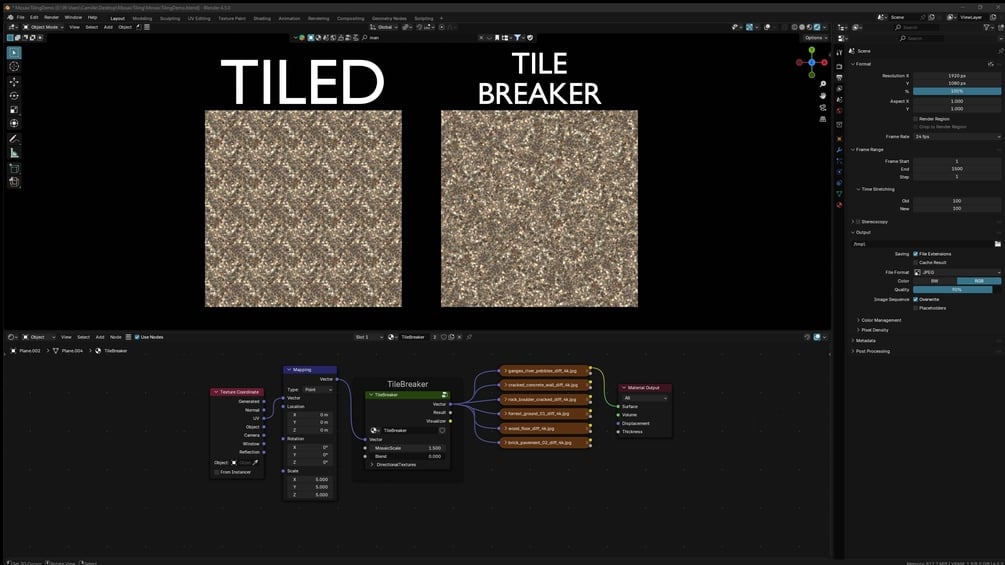The height and width of the screenshot is (565, 1005).
Task: Choose the Measure tool
Action: coord(14,153)
